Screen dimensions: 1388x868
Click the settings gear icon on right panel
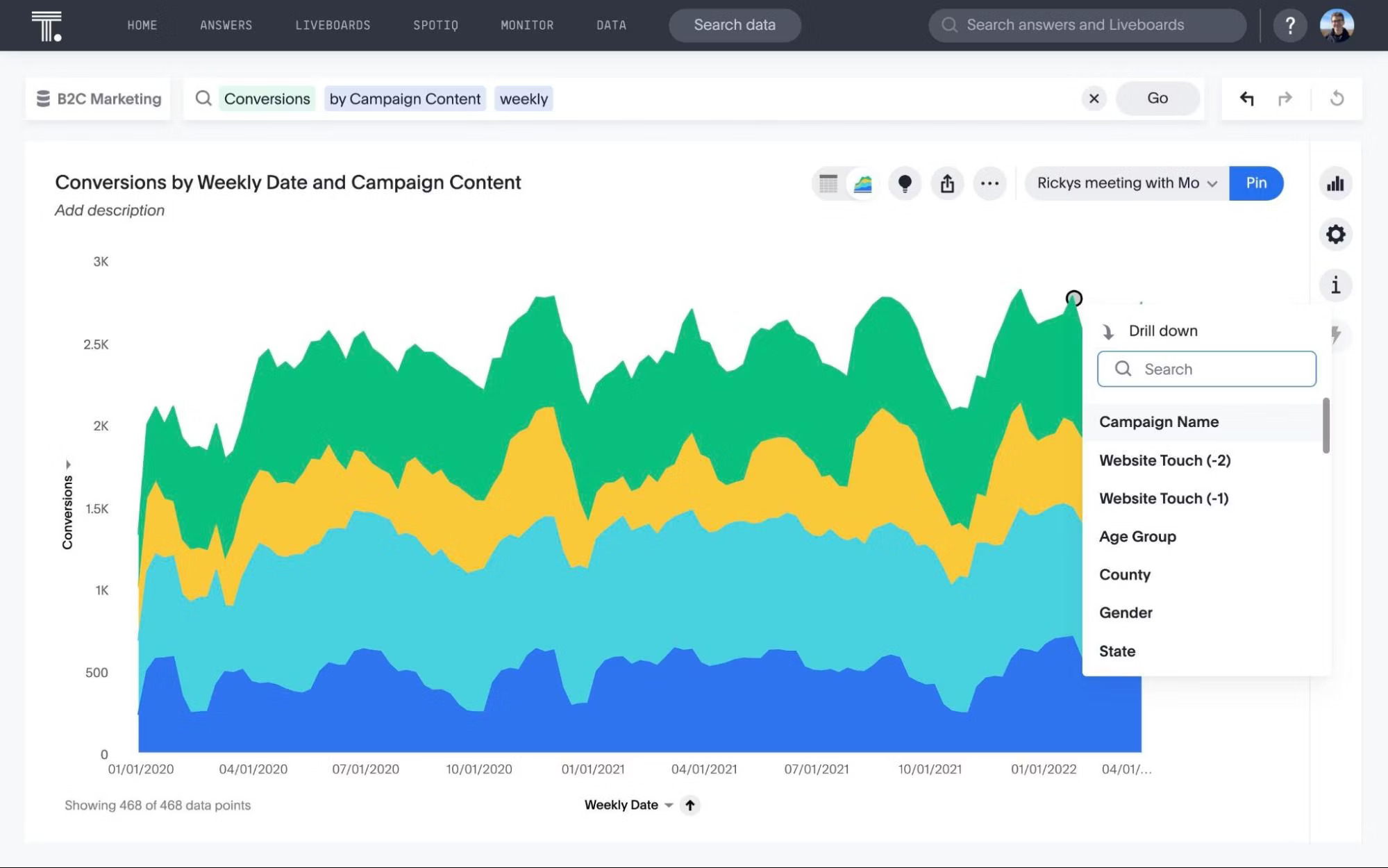pyautogui.click(x=1335, y=233)
